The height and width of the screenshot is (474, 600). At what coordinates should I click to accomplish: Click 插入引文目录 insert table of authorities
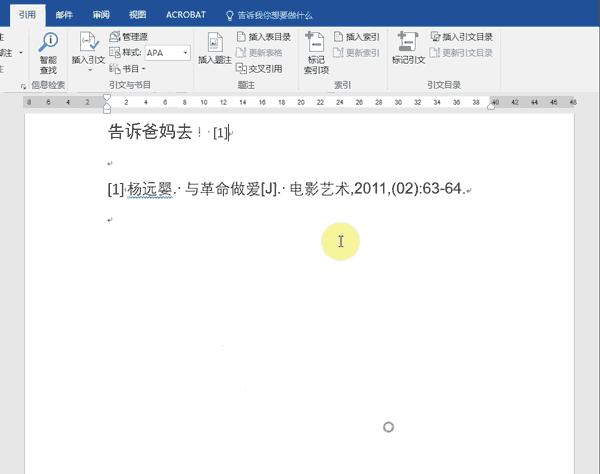(x=462, y=37)
